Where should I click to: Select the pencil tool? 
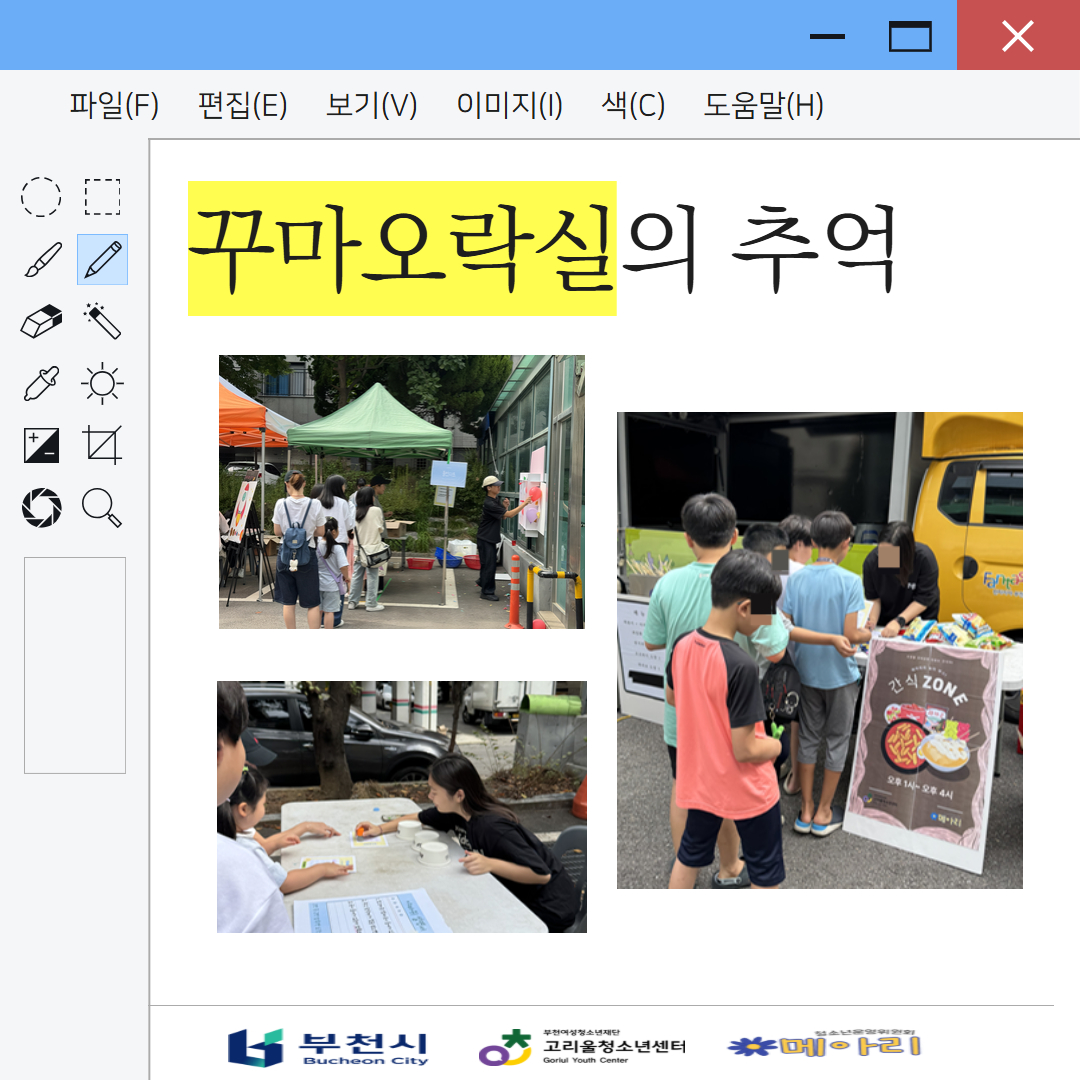(x=102, y=260)
